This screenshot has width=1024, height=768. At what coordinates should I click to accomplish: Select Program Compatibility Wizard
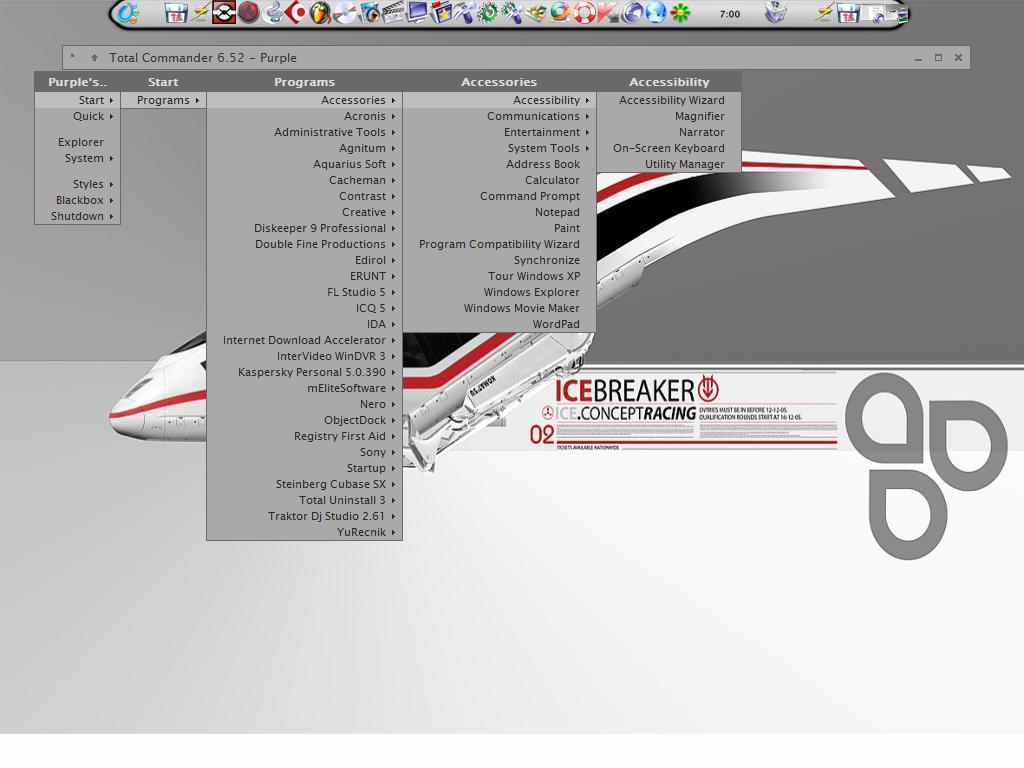(x=499, y=244)
